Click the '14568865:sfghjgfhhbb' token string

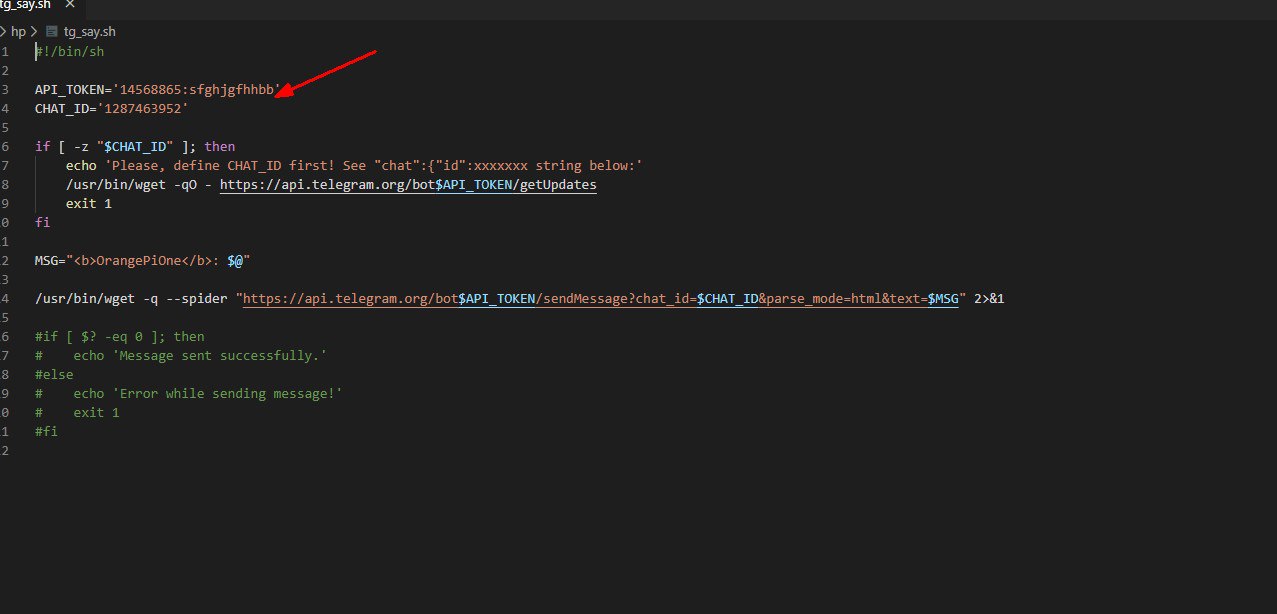[x=197, y=89]
